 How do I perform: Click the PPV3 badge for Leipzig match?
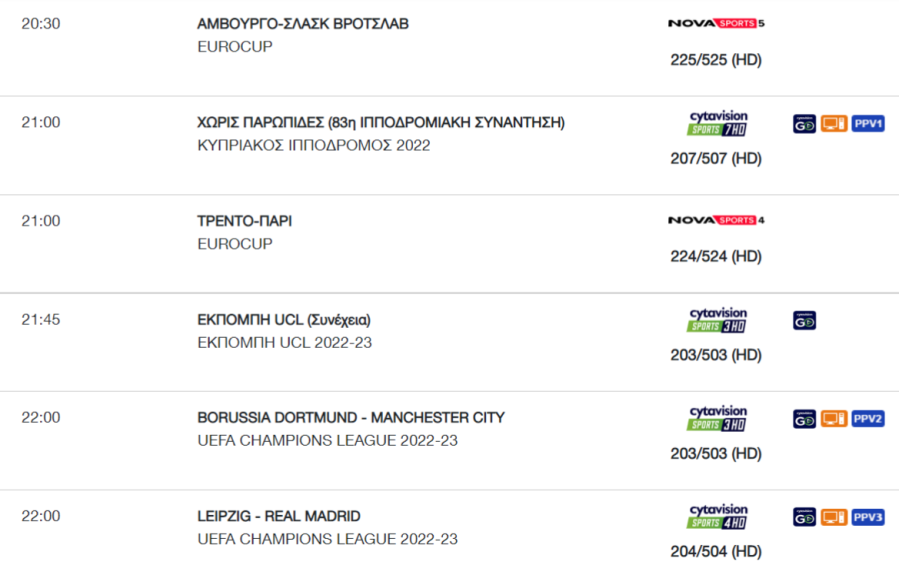[x=867, y=518]
